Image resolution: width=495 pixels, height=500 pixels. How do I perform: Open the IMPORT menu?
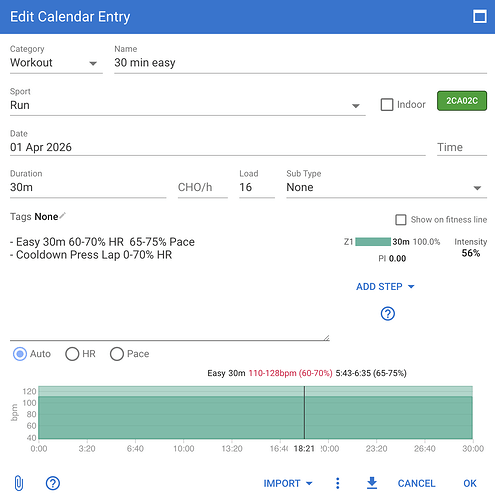pos(288,483)
